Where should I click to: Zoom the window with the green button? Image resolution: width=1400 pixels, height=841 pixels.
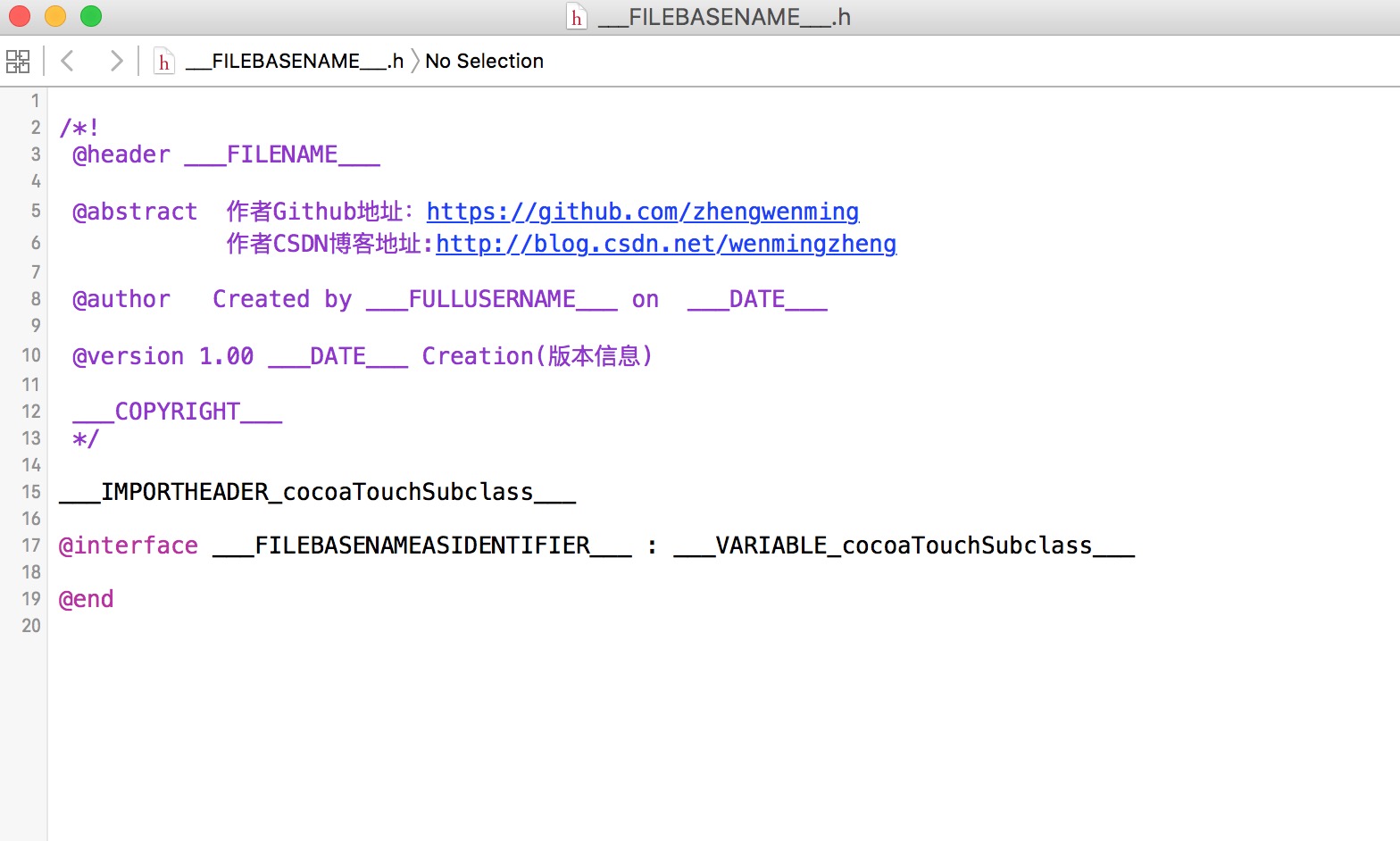(91, 16)
